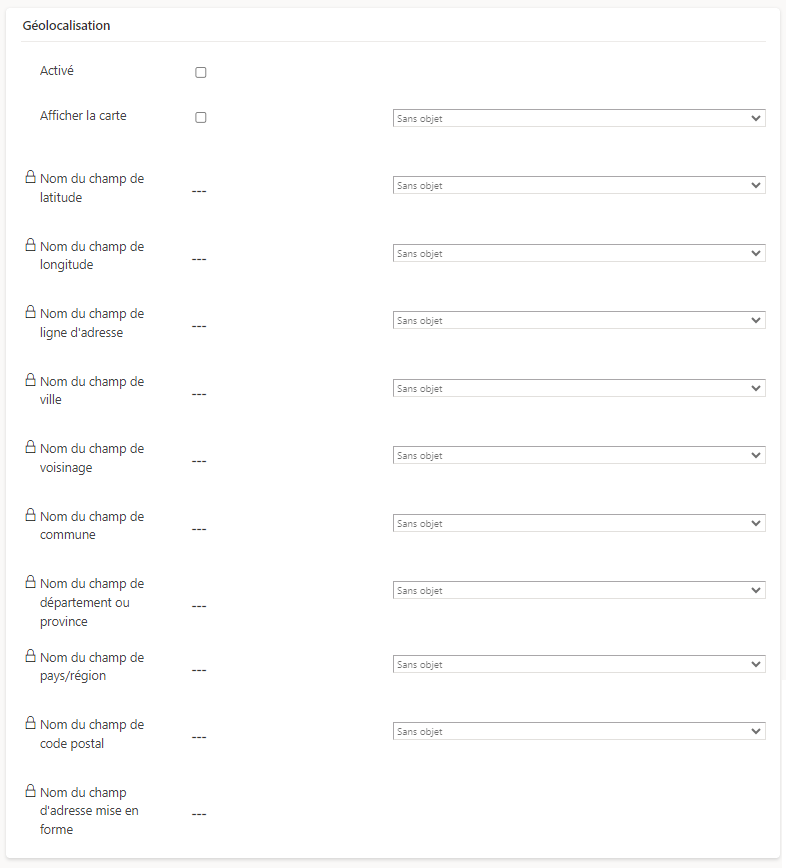Click the lock icon for département ou province
Image resolution: width=786 pixels, height=868 pixels.
pos(30,582)
